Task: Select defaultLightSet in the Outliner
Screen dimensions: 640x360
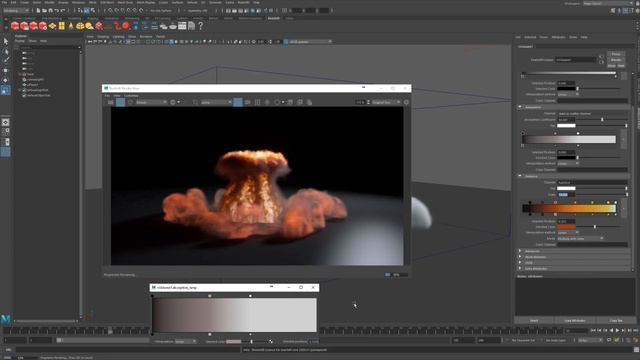Action: 38,90
